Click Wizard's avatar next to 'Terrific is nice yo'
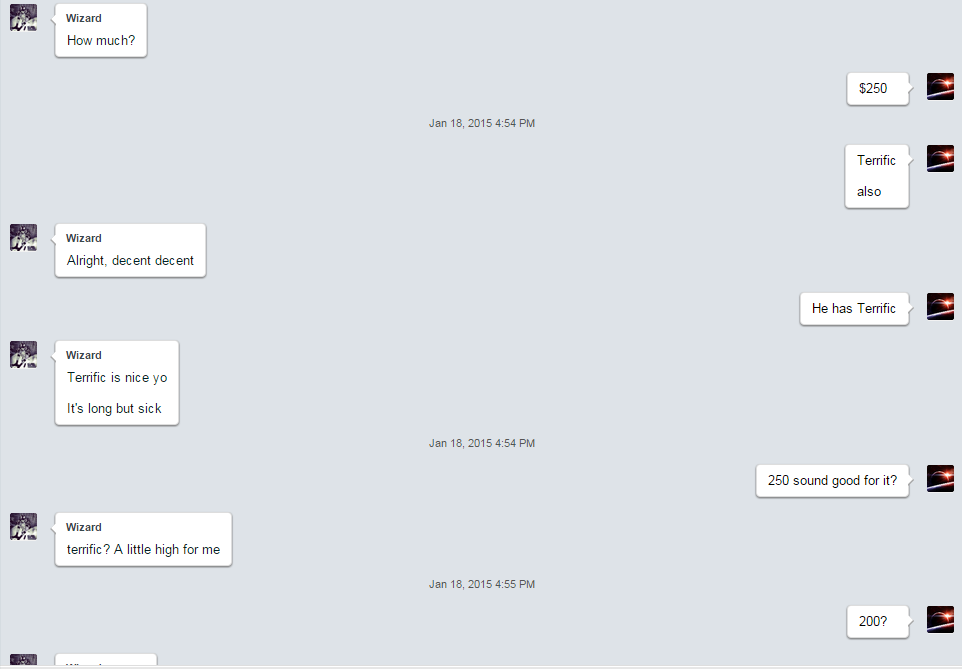This screenshot has width=962, height=669. click(23, 355)
